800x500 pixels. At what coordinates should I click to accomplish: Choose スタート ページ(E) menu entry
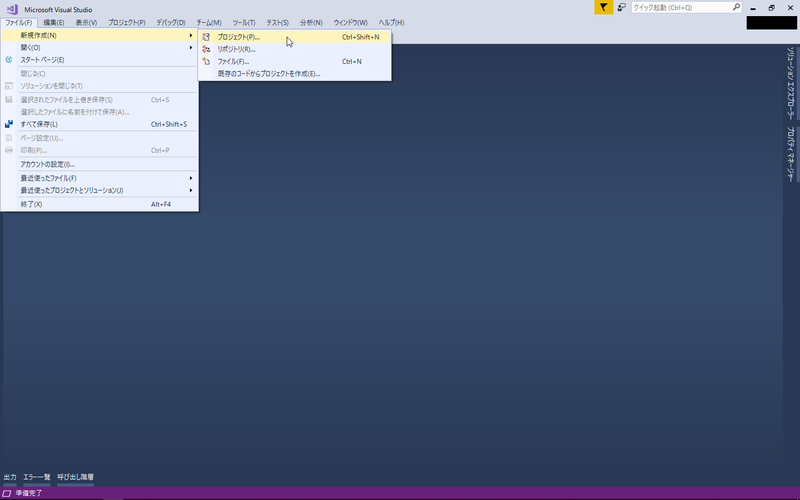pos(99,60)
